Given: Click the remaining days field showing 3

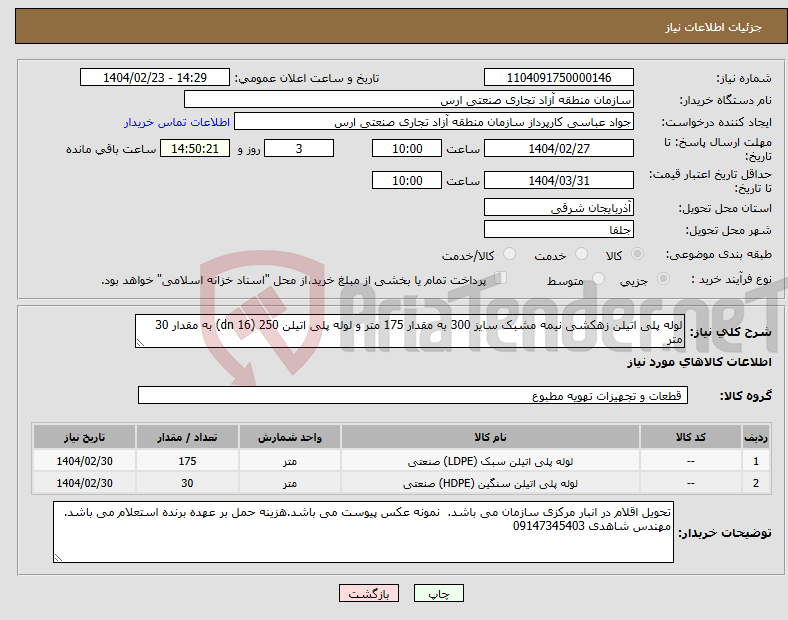Looking at the screenshot, I should pyautogui.click(x=299, y=148).
